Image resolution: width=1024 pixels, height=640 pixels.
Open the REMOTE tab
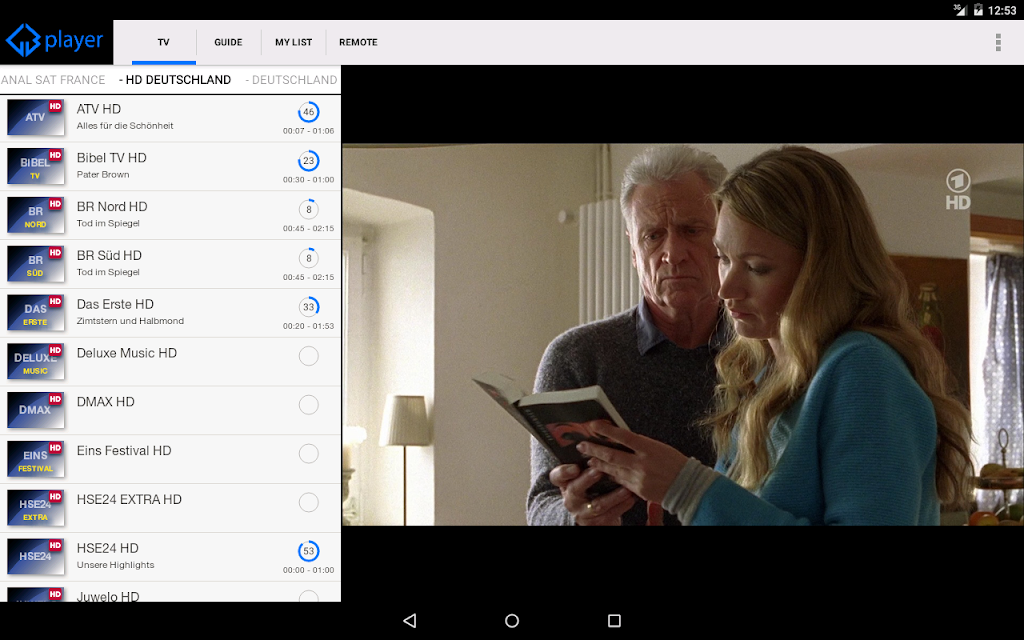point(358,42)
